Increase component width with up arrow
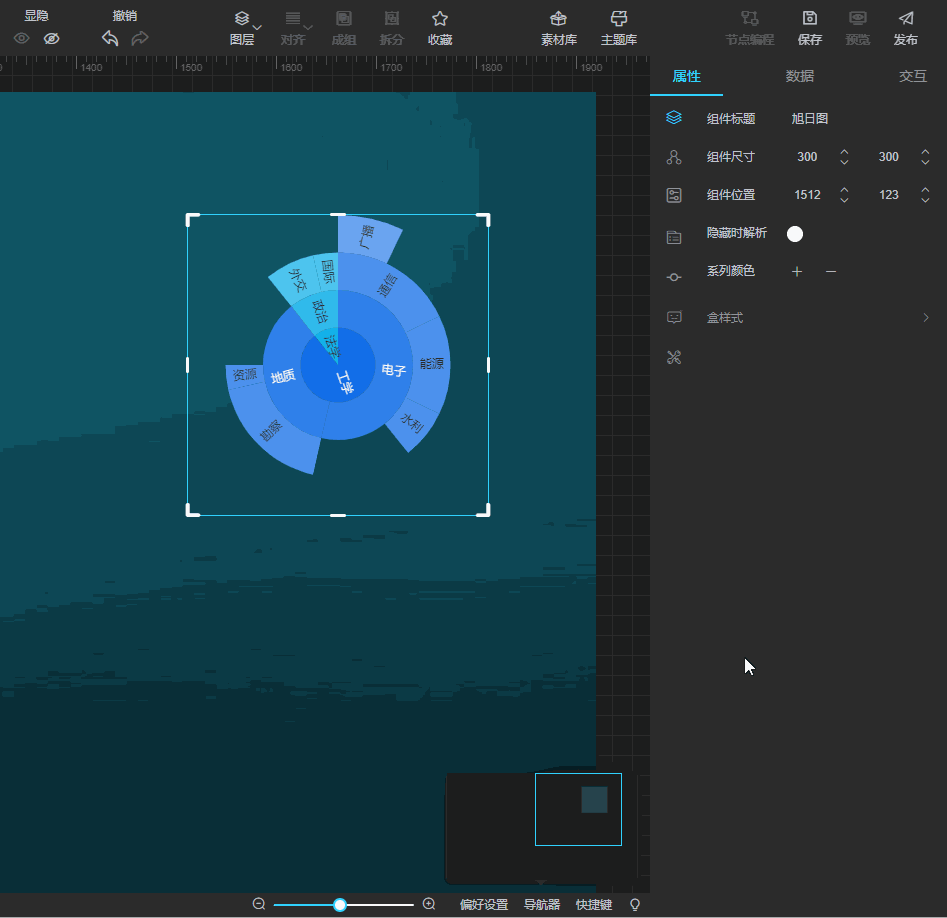The width and height of the screenshot is (947, 918). (844, 152)
